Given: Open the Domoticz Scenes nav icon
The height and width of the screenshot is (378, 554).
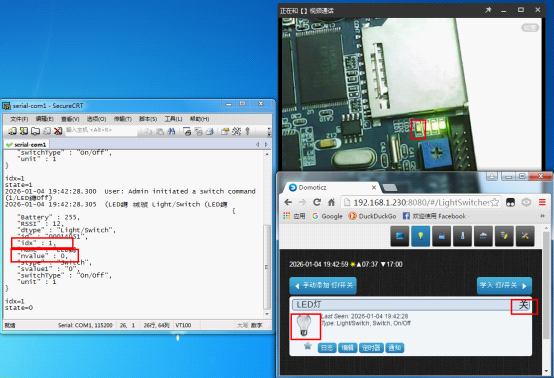Looking at the screenshot, I should pyautogui.click(x=441, y=236).
